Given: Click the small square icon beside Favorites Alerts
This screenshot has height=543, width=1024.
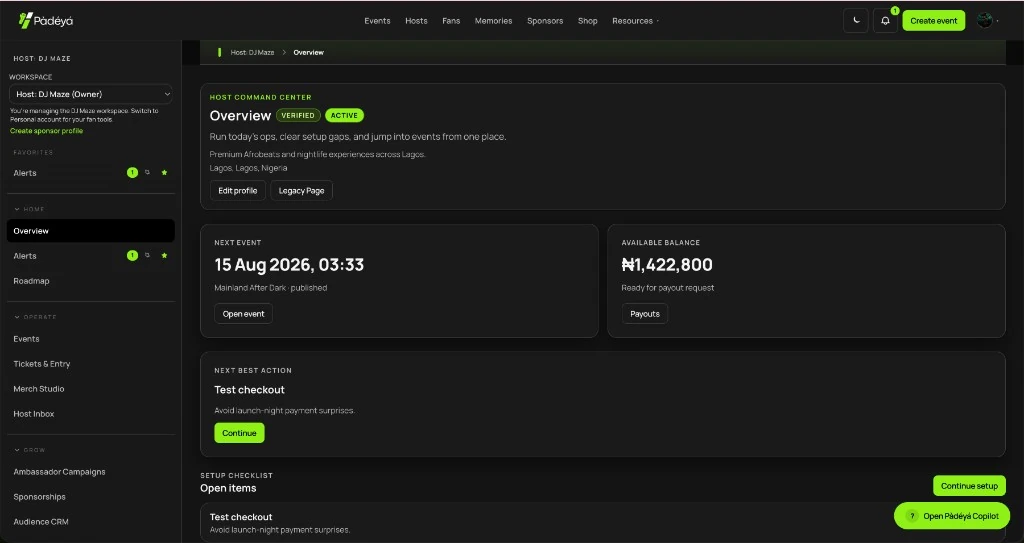Looking at the screenshot, I should [148, 173].
